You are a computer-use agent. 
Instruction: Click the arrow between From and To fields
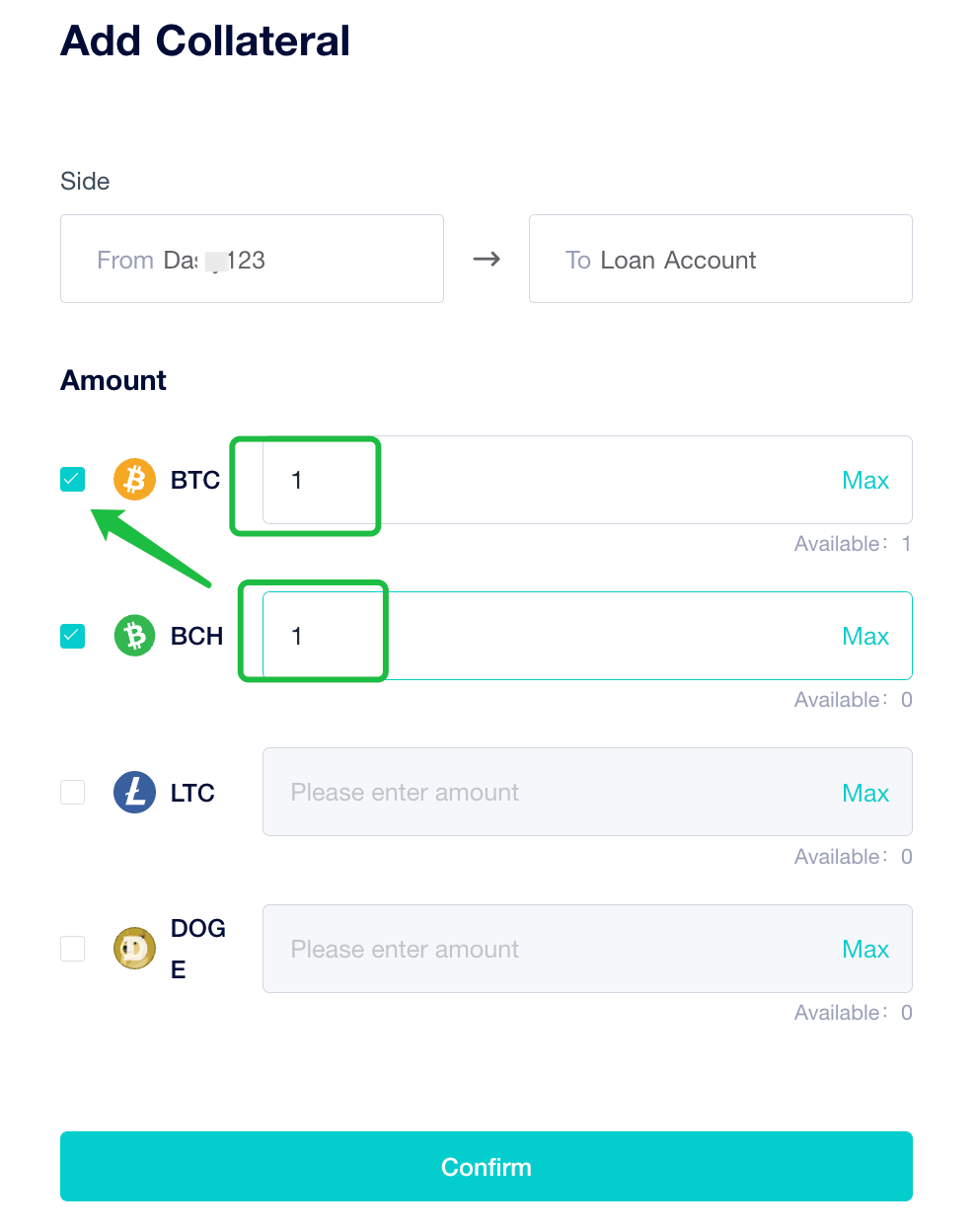(x=486, y=259)
